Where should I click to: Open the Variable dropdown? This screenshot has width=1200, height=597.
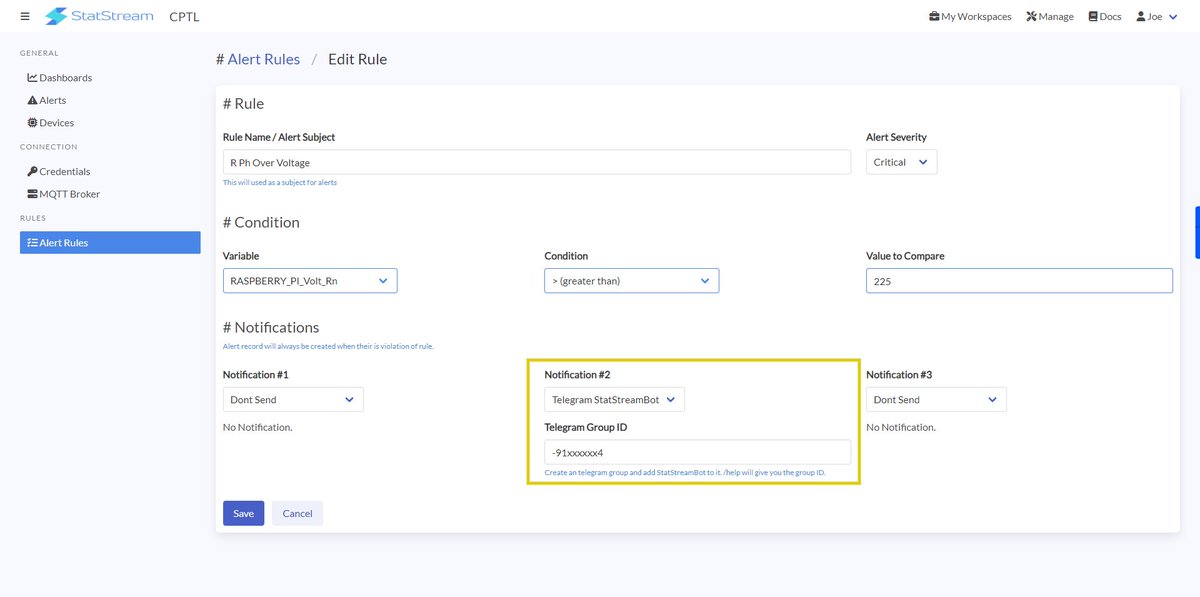click(310, 281)
